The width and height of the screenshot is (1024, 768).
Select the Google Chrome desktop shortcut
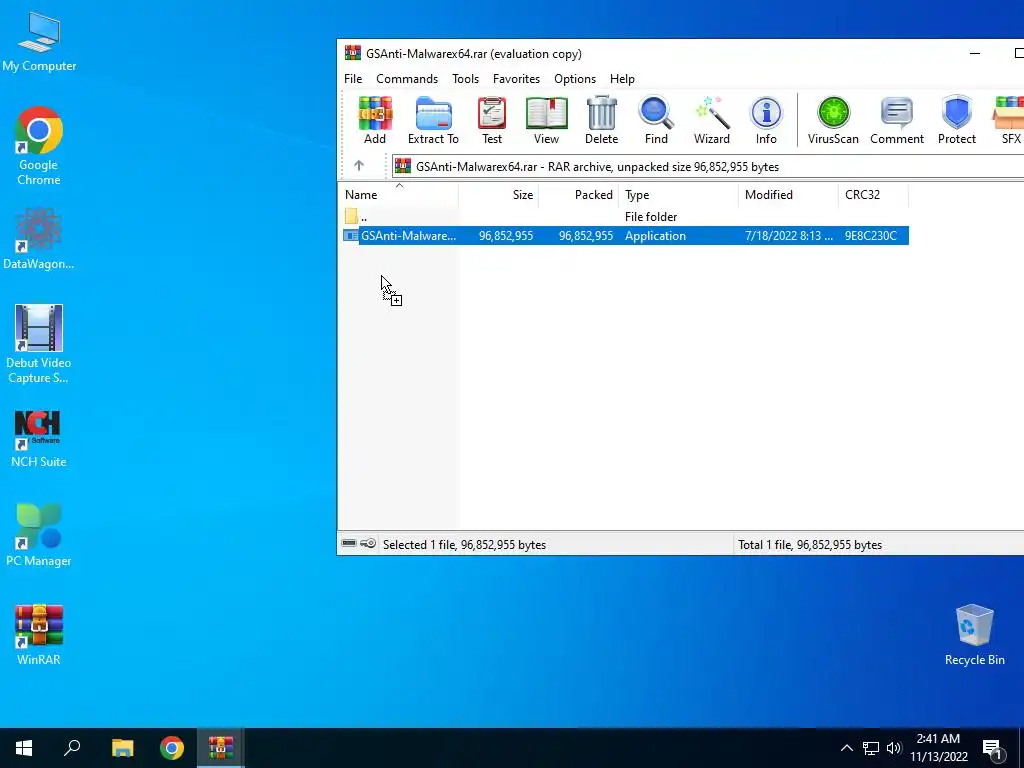pyautogui.click(x=39, y=146)
